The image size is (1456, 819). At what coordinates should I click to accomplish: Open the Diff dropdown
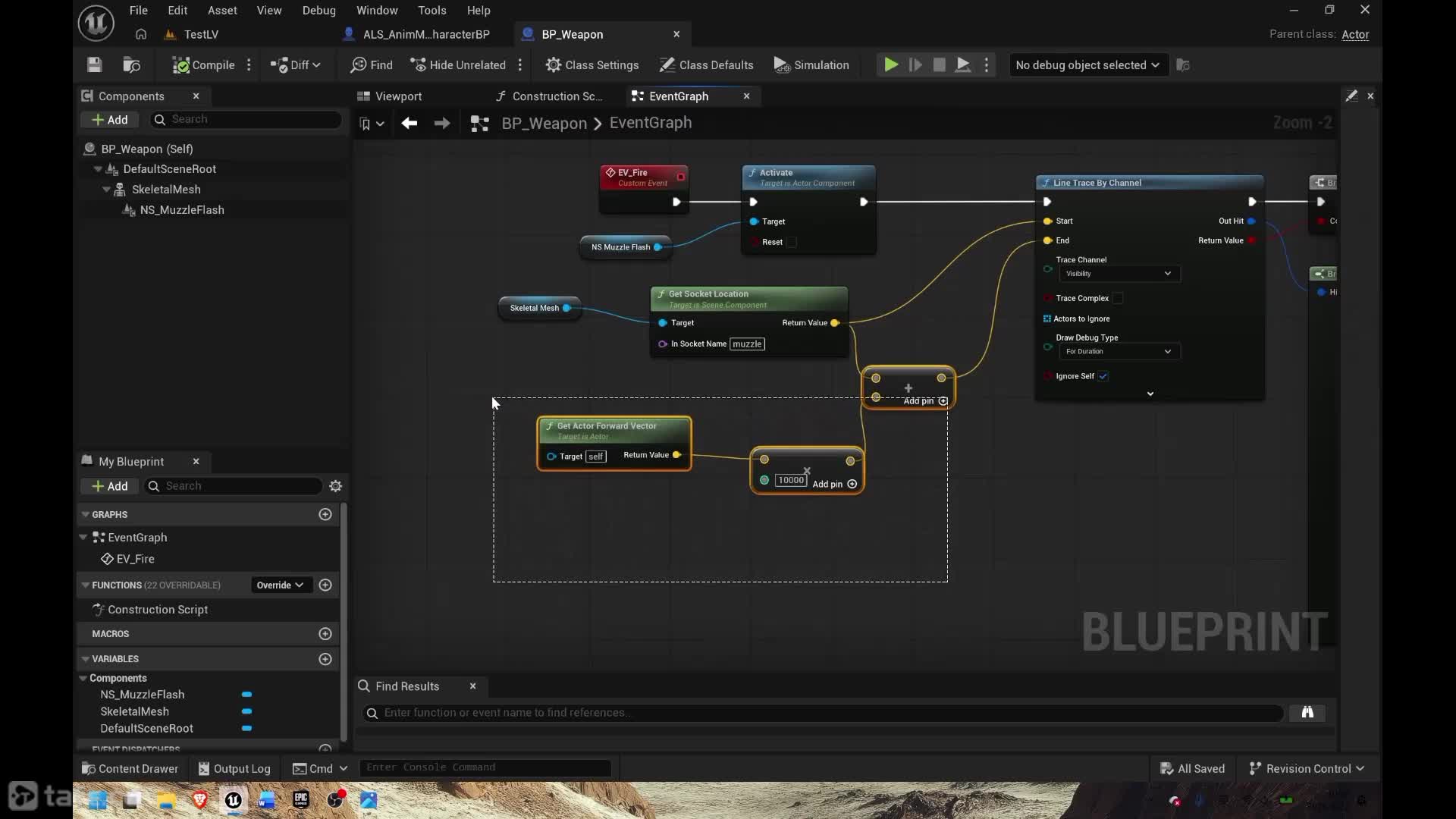pos(296,65)
